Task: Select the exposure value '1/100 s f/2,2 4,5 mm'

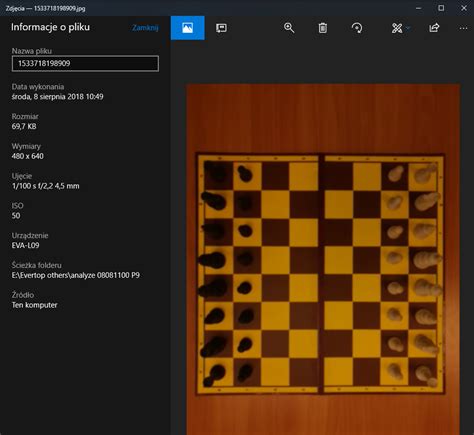Action: click(46, 186)
